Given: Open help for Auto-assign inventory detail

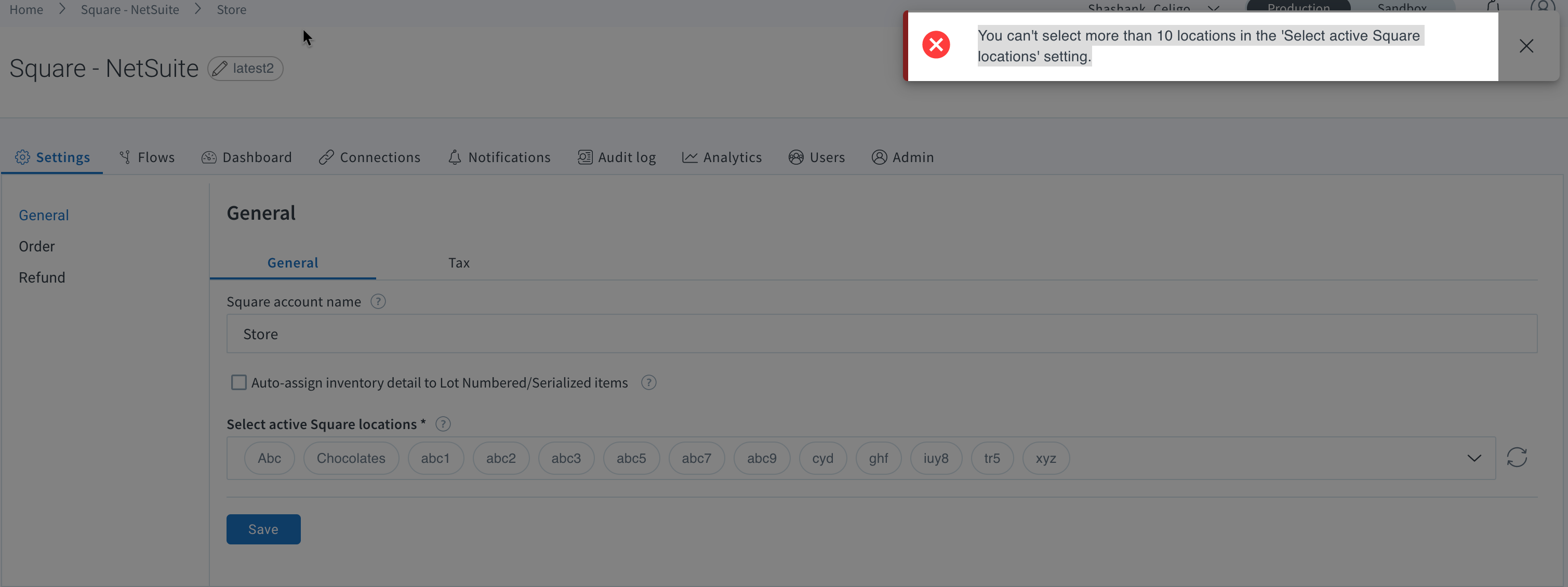Looking at the screenshot, I should pyautogui.click(x=648, y=383).
